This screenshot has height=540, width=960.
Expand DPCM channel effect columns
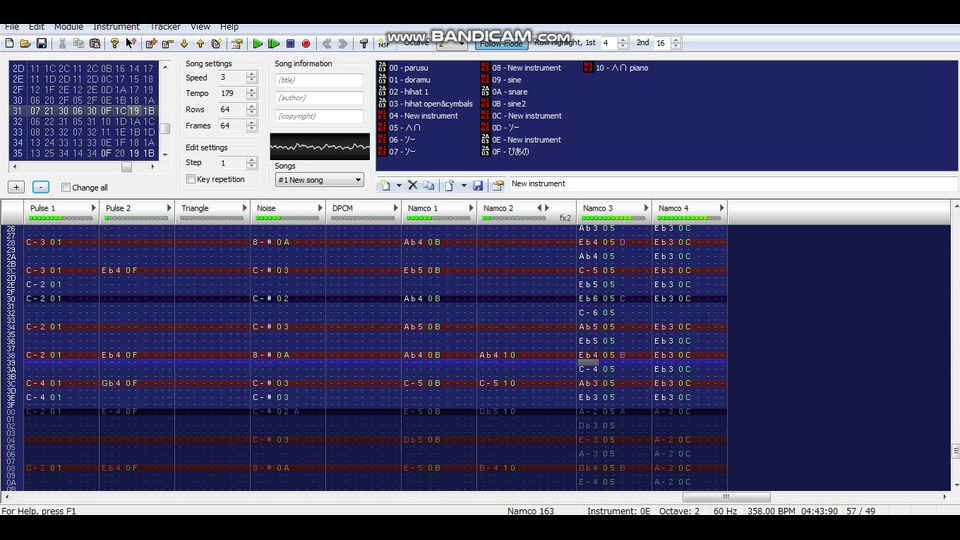coord(396,208)
